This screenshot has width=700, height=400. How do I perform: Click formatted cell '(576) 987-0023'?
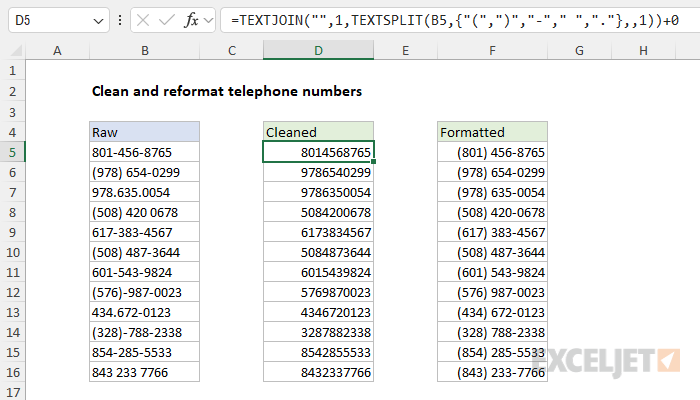pos(492,292)
